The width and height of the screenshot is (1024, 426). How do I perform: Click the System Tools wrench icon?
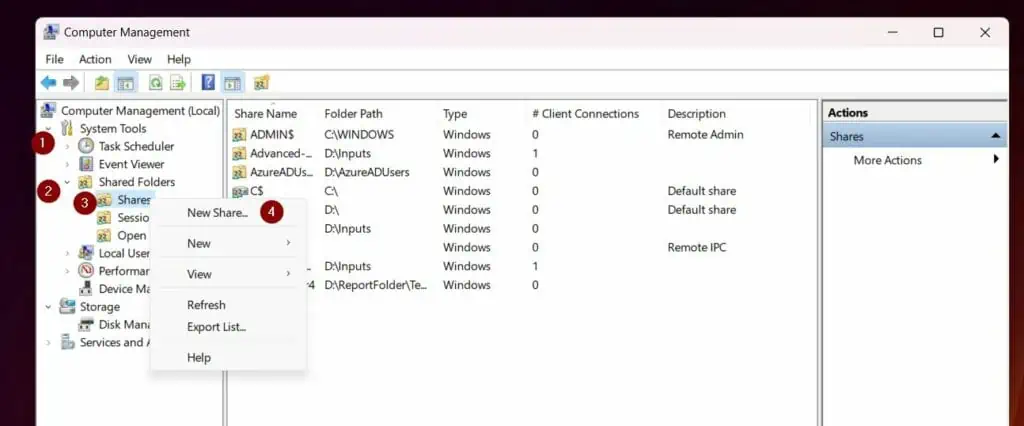[x=67, y=128]
